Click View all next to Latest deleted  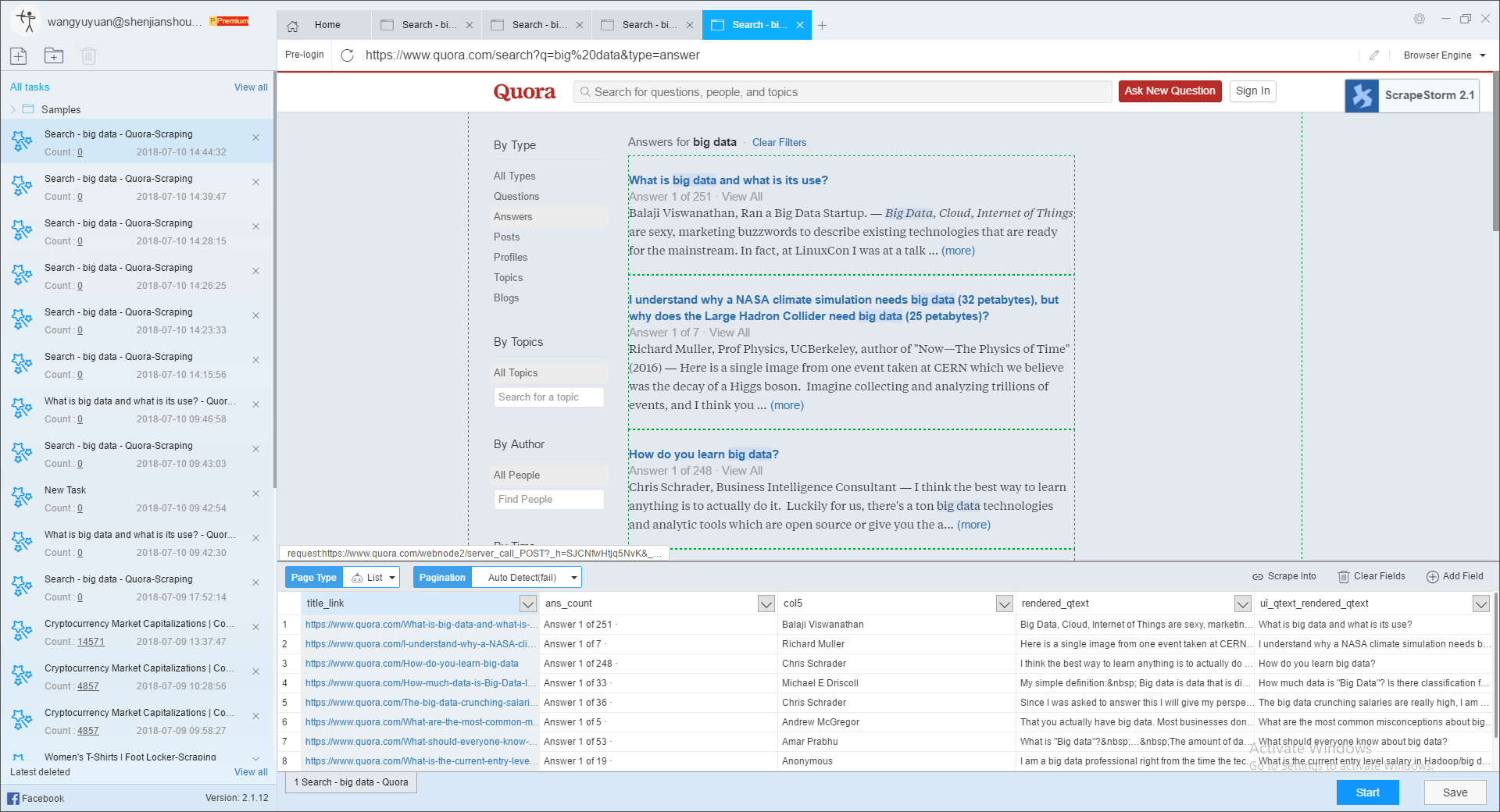(x=251, y=772)
